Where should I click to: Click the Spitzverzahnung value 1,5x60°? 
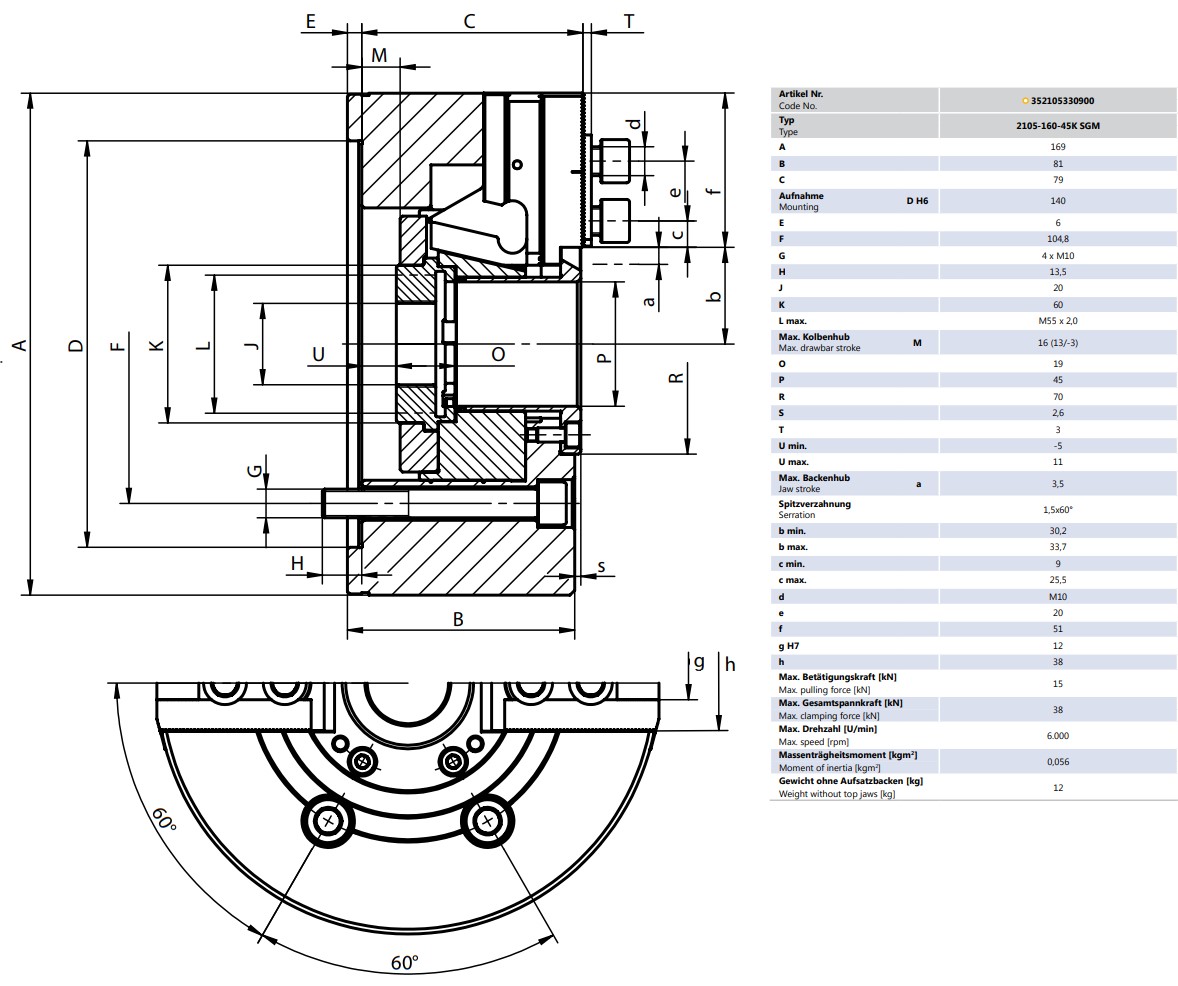pyautogui.click(x=1058, y=510)
